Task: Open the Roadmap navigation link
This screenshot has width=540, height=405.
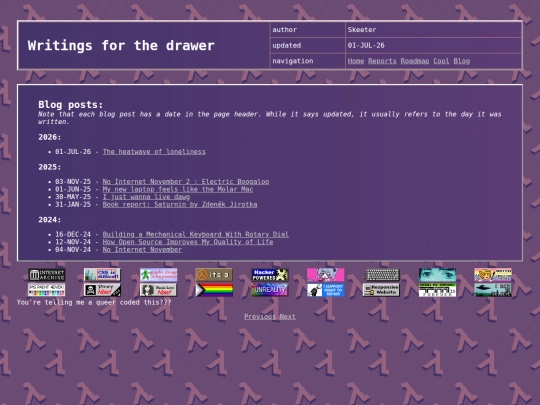Action: click(x=415, y=61)
